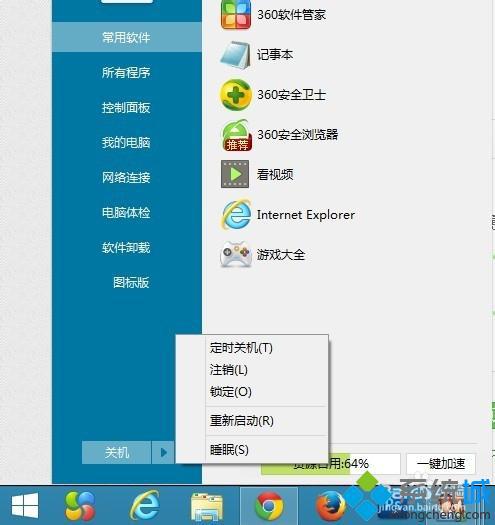Open 游戏大全 gamepad icon
This screenshot has width=495, height=525.
pos(236,254)
